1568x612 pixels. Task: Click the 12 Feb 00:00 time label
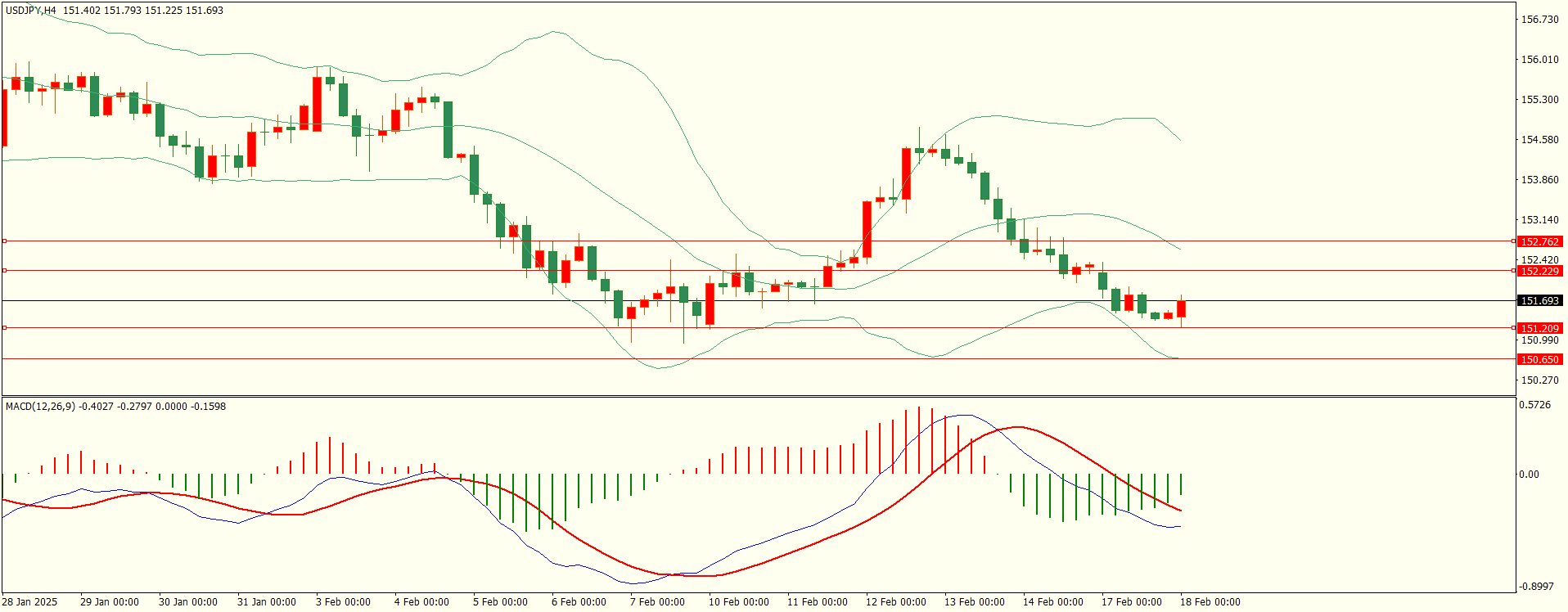[x=896, y=602]
